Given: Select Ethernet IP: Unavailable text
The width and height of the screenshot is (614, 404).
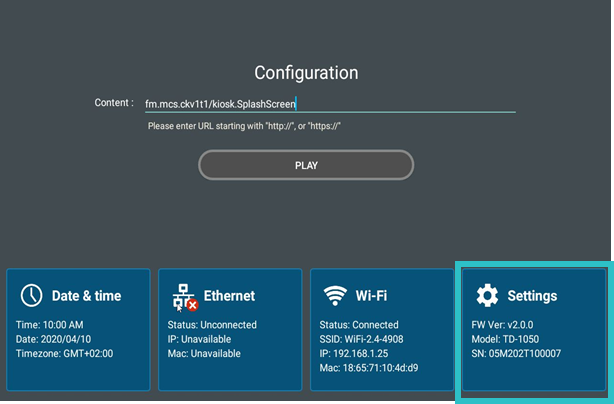Looking at the screenshot, I should click(199, 339).
